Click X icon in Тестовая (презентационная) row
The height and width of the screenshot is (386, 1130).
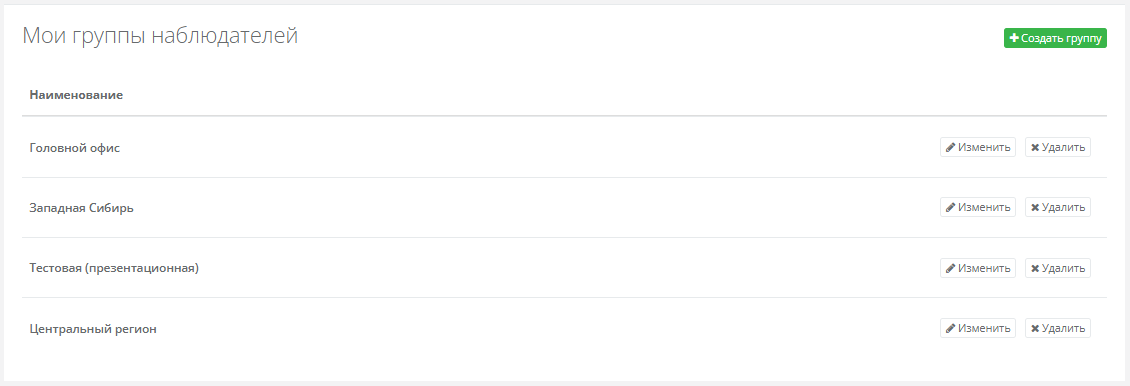click(1035, 268)
